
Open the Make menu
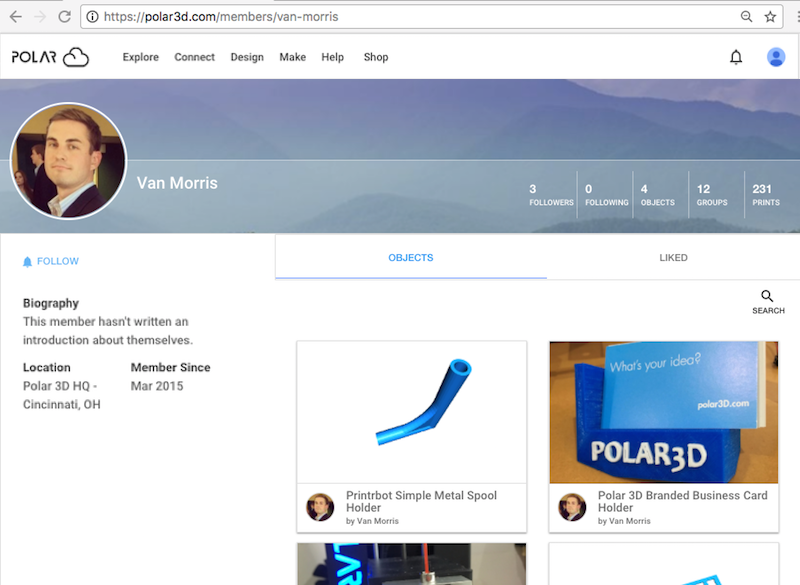coord(292,57)
